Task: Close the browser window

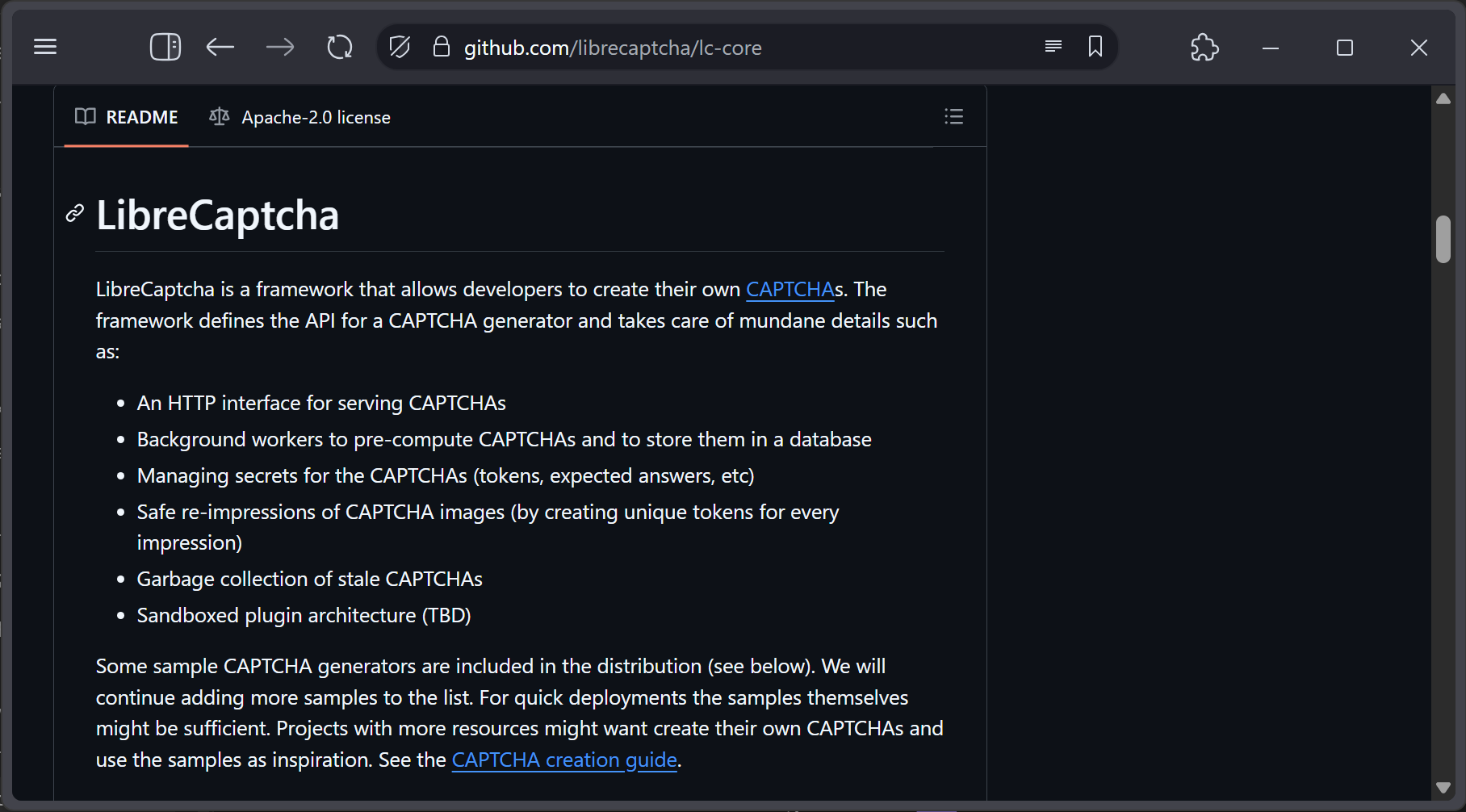Action: 1419,48
